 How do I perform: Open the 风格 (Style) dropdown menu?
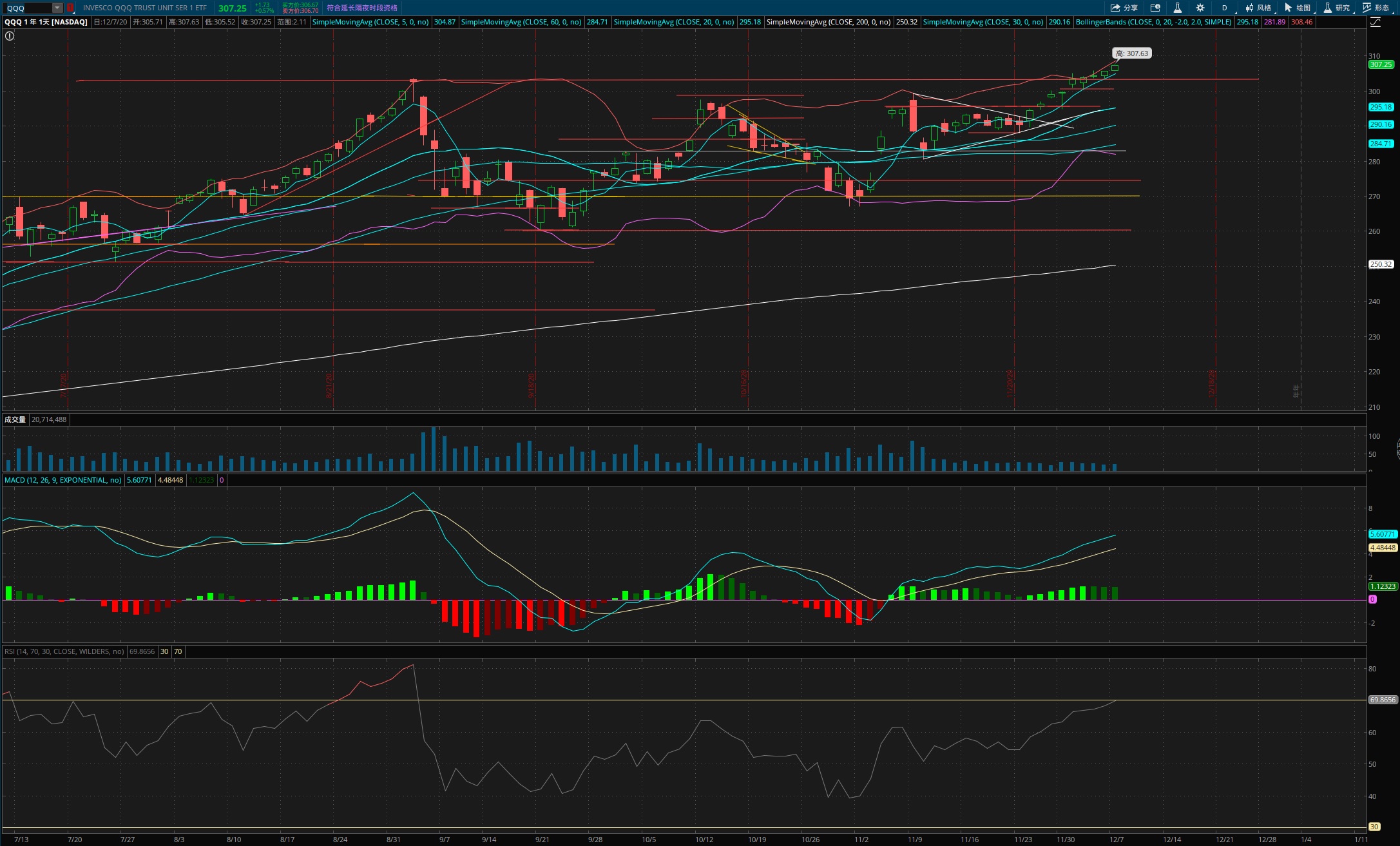click(x=1258, y=8)
